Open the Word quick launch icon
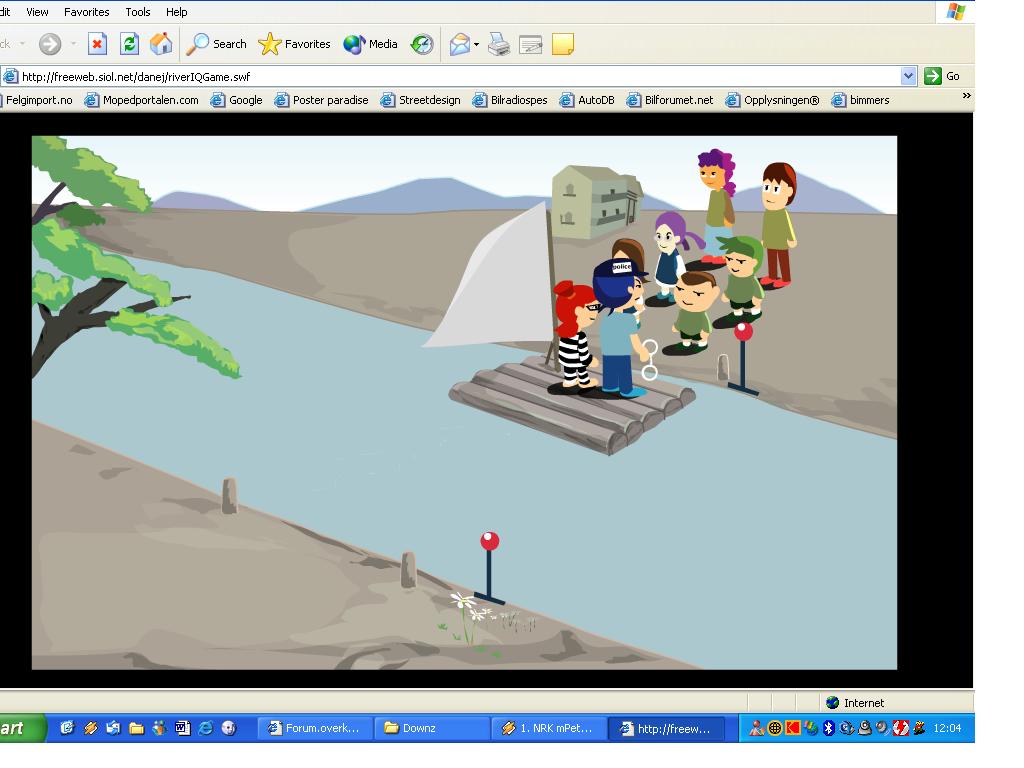 click(x=182, y=728)
